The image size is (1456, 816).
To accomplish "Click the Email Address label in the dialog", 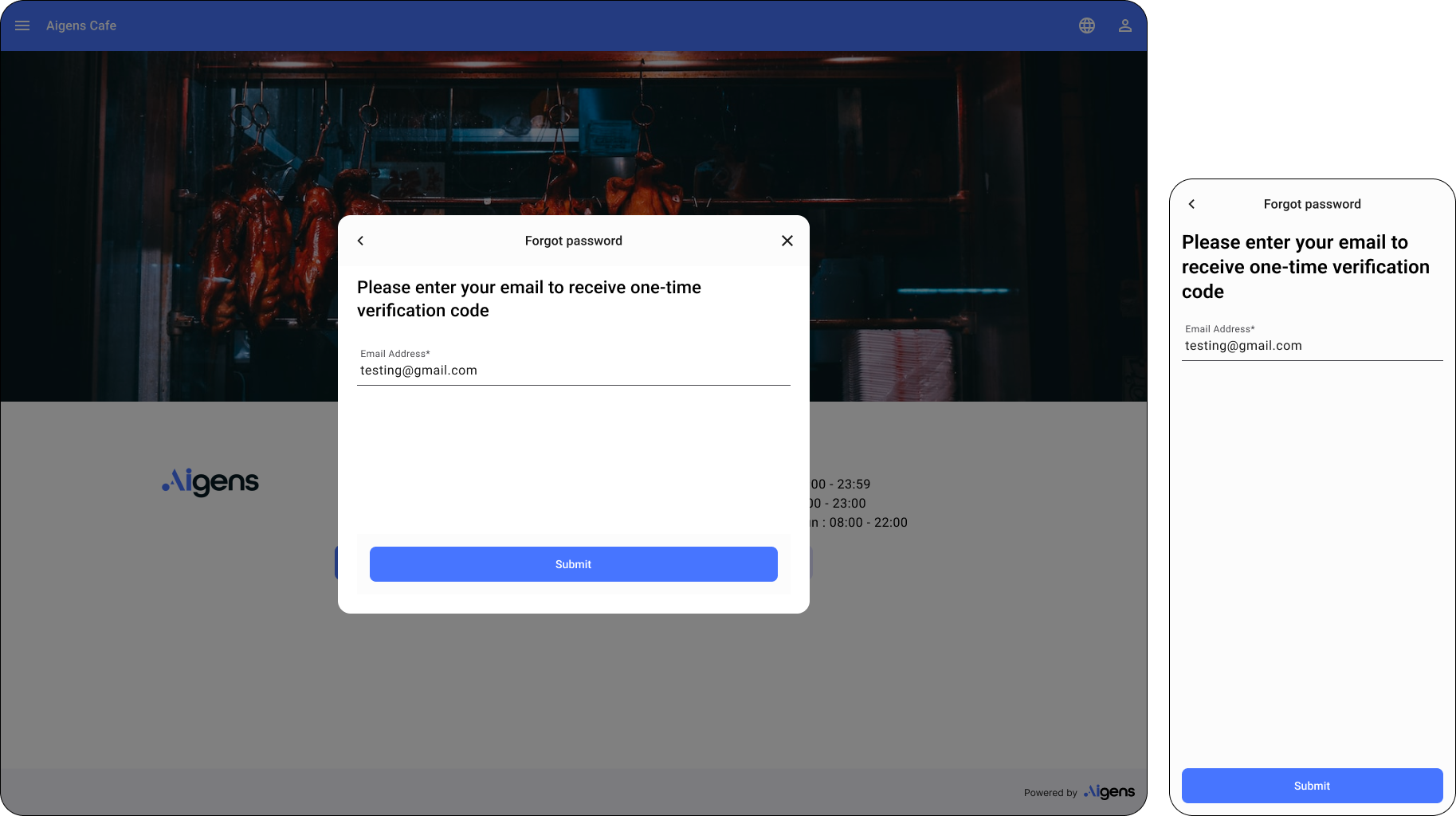I will pos(394,353).
